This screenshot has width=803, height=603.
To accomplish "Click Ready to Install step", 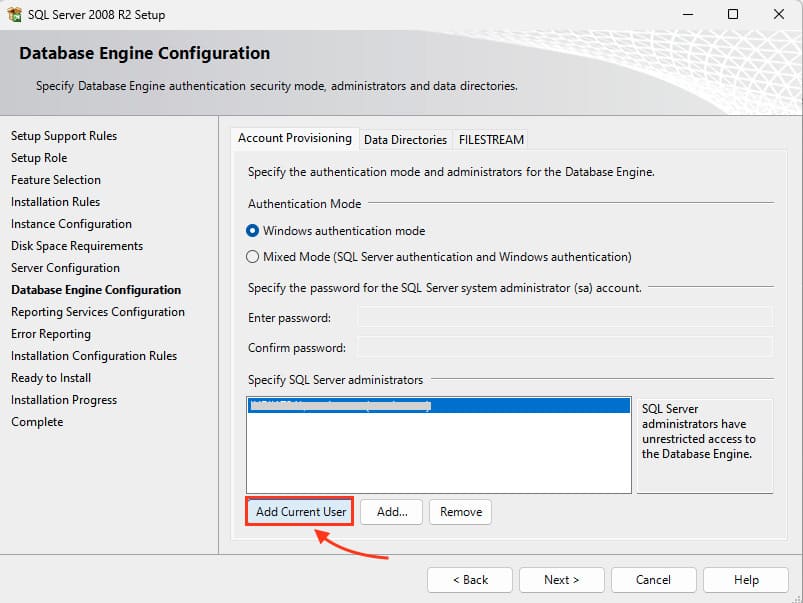I will point(51,378).
